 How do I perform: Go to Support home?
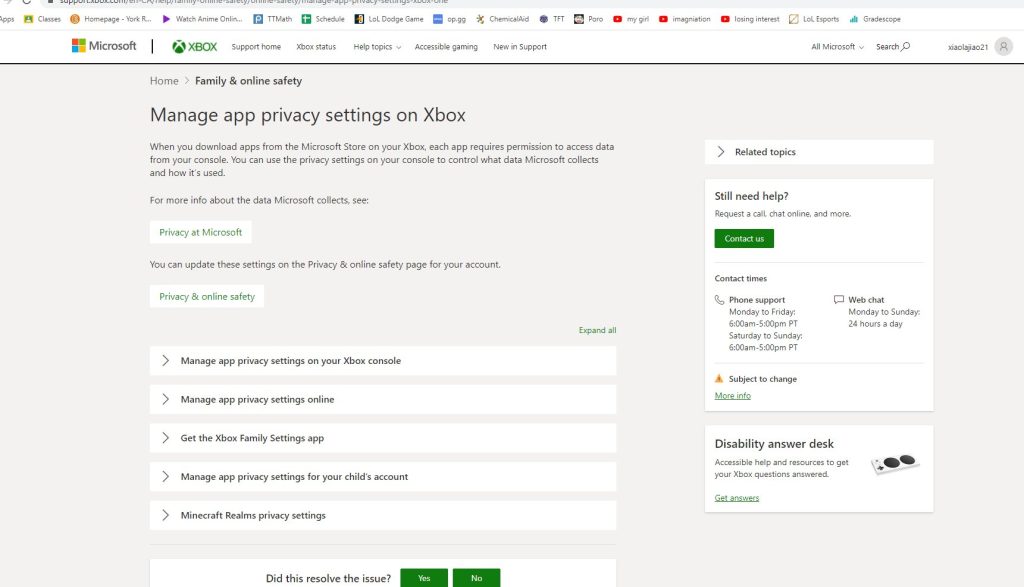256,46
